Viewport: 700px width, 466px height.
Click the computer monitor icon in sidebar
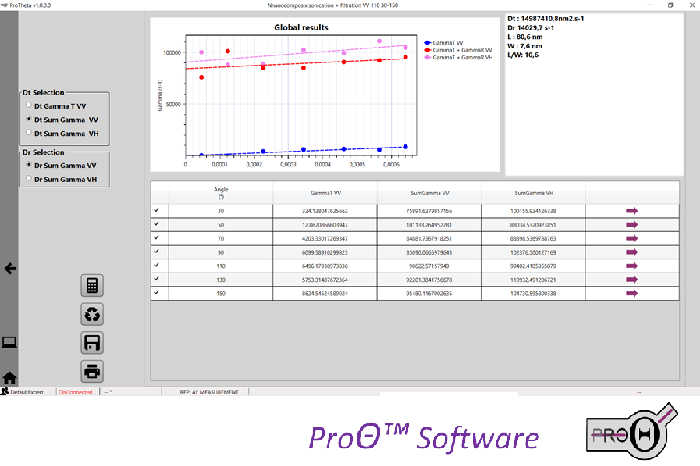coord(9,343)
